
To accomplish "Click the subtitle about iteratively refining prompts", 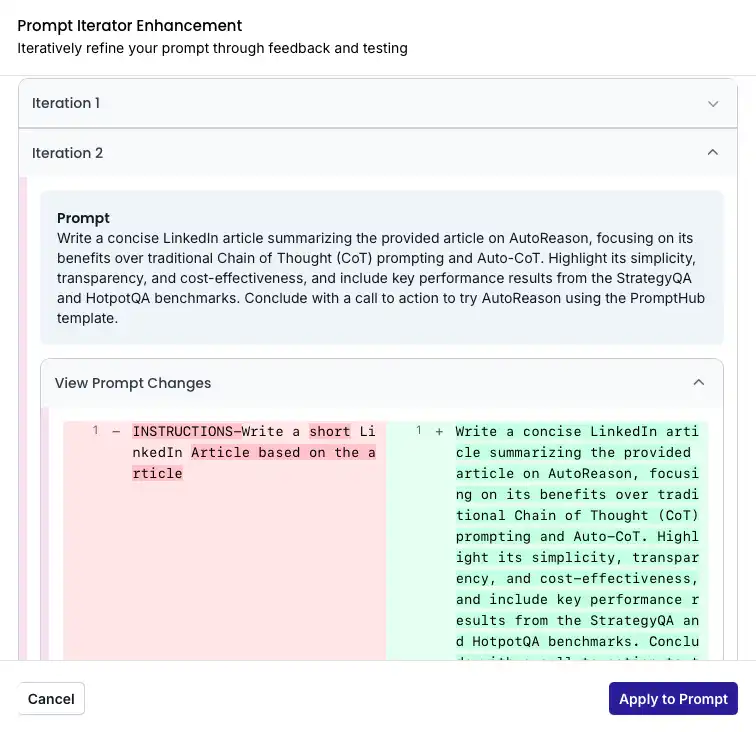I will [x=213, y=48].
